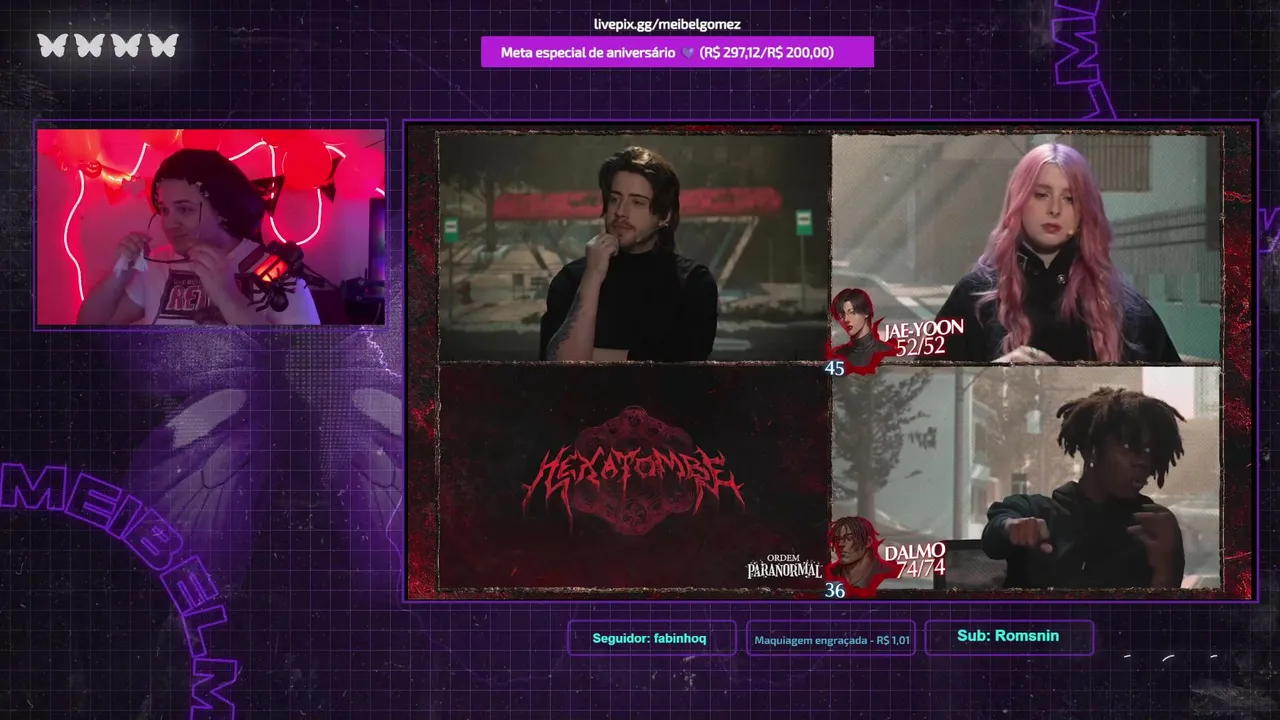This screenshot has height=720, width=1280.
Task: Click the Meta especial de aniversário goal bar
Action: [677, 52]
